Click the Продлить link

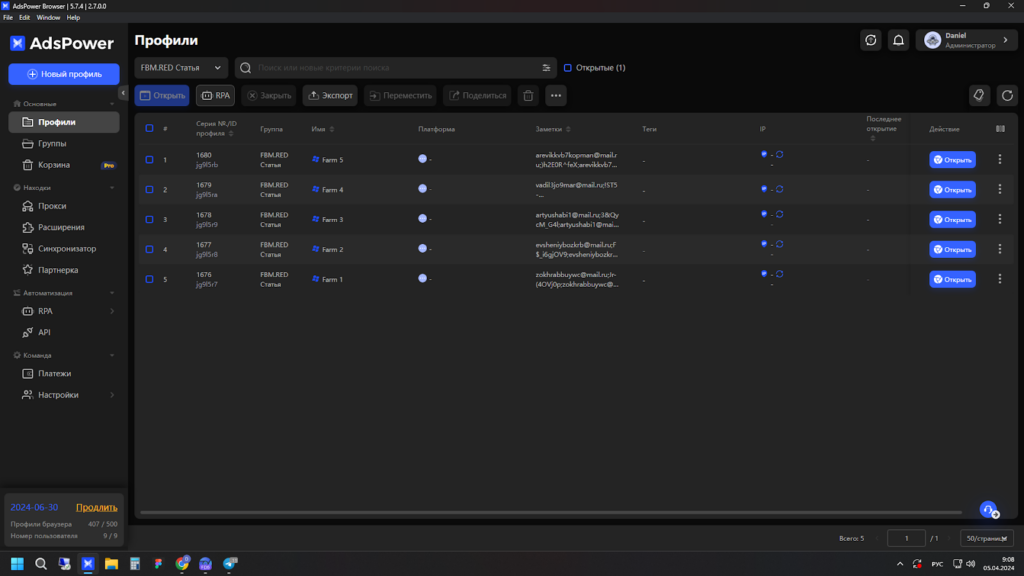coord(97,507)
